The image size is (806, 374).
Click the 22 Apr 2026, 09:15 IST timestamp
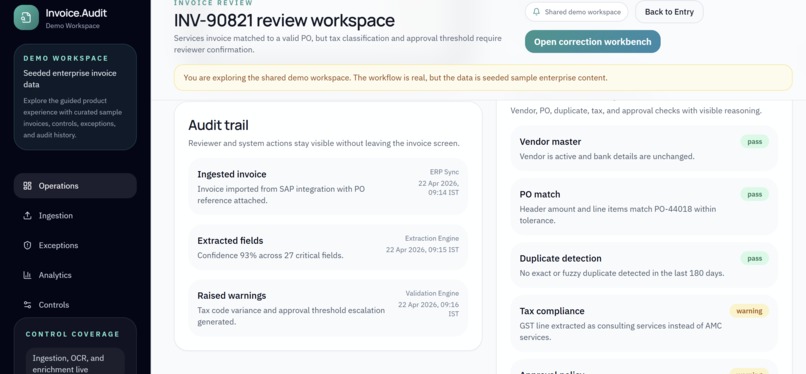coord(423,250)
